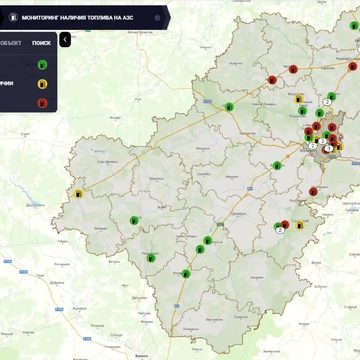
Task: Select the red no-fuel legend icon
Action: pos(42,103)
